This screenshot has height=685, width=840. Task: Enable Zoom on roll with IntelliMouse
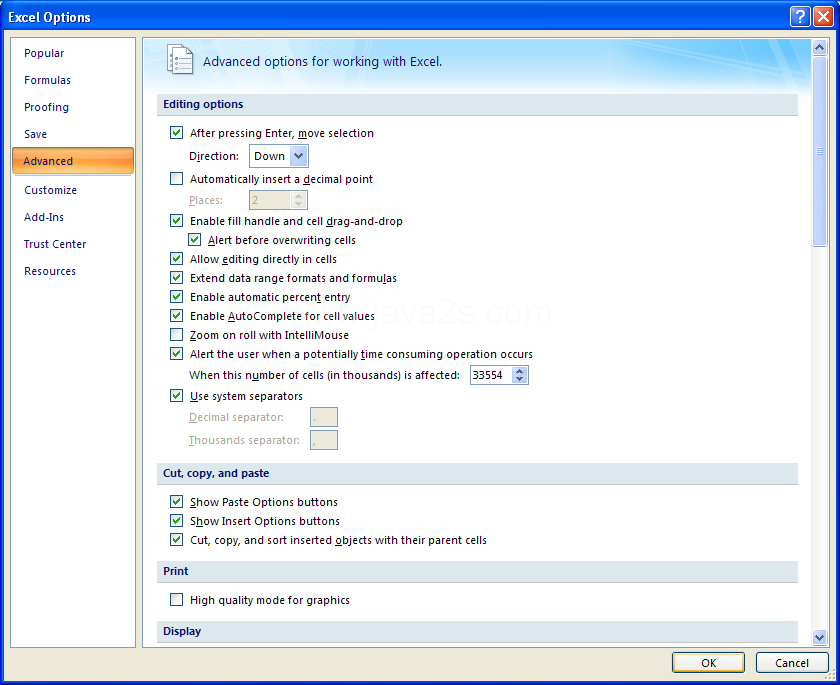176,335
